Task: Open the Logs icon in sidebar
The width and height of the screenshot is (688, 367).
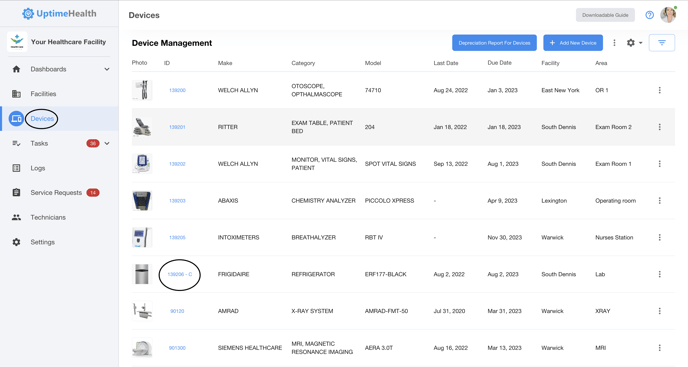Action: coord(16,168)
